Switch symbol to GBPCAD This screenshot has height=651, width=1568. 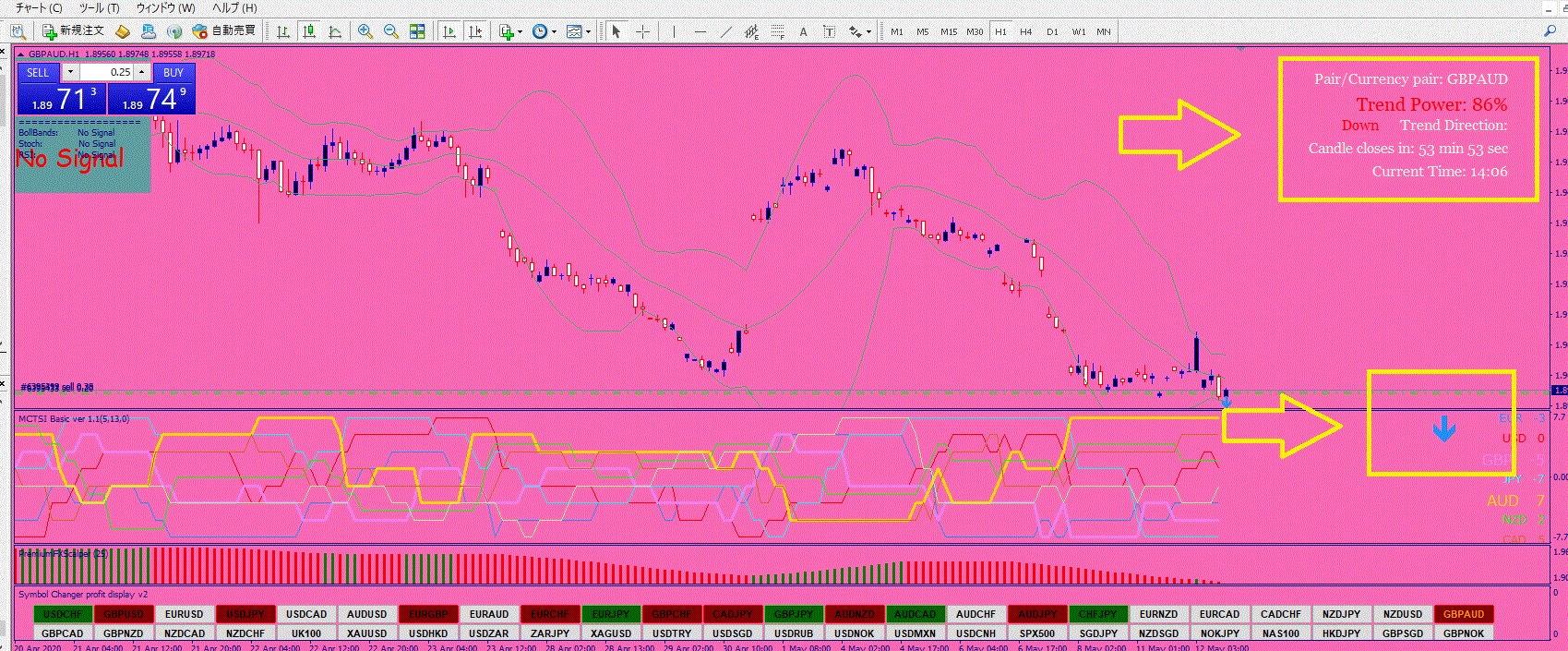(x=63, y=633)
